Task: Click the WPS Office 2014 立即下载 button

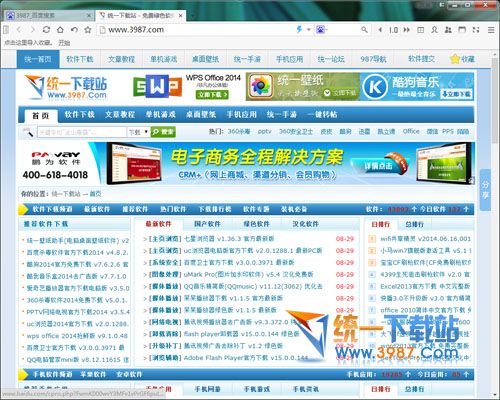Action: point(212,95)
